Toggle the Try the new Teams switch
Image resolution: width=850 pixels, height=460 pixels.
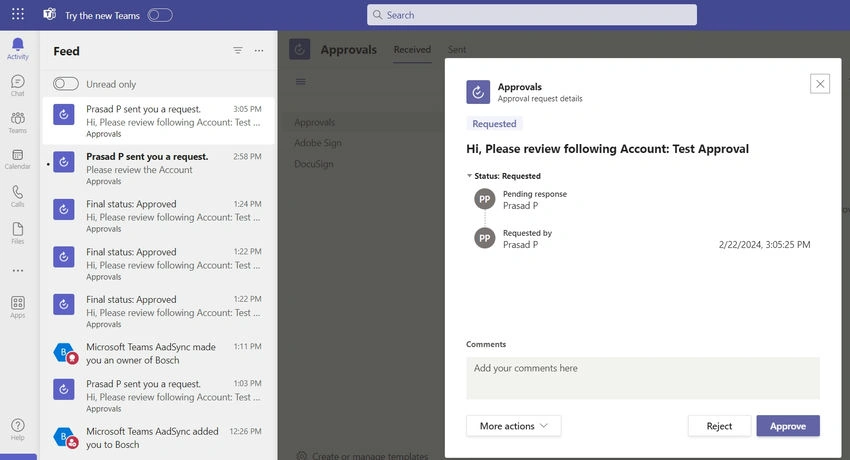tap(160, 15)
